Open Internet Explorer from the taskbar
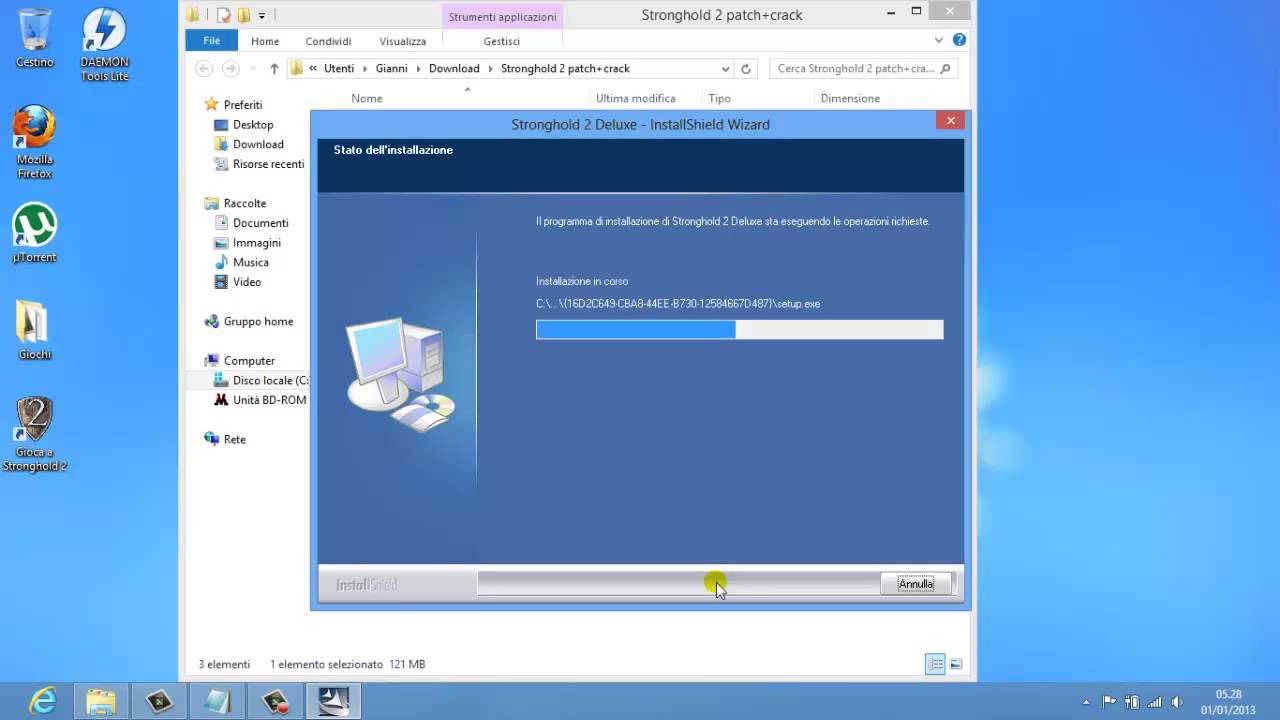The height and width of the screenshot is (720, 1280). (43, 701)
